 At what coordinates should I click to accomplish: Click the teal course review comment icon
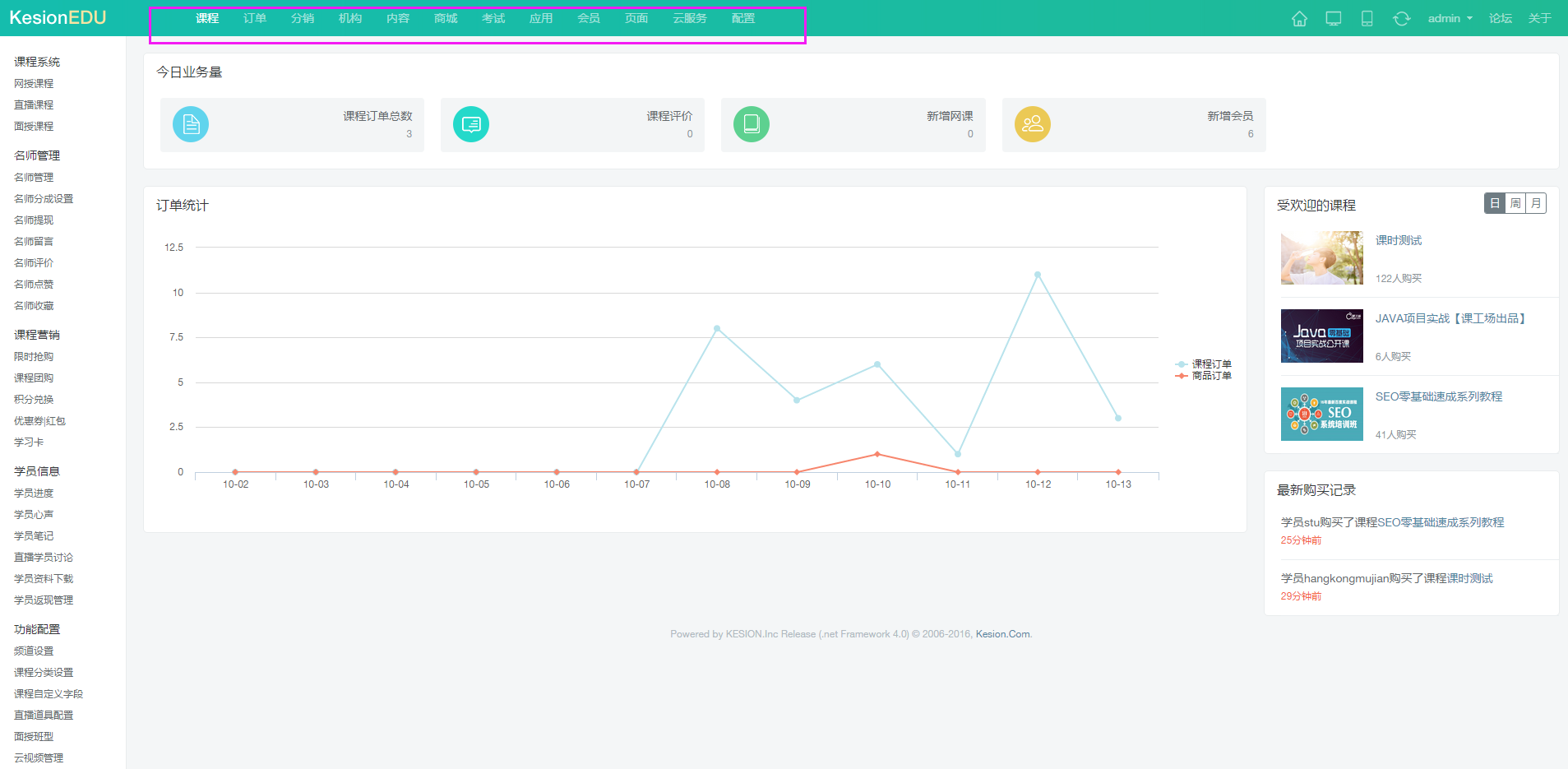[x=471, y=125]
